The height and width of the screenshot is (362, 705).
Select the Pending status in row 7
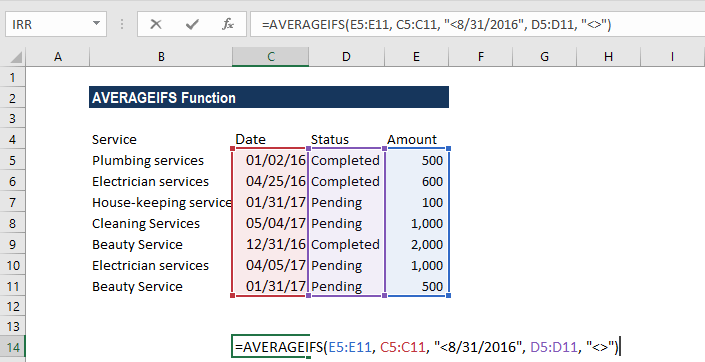pyautogui.click(x=346, y=202)
